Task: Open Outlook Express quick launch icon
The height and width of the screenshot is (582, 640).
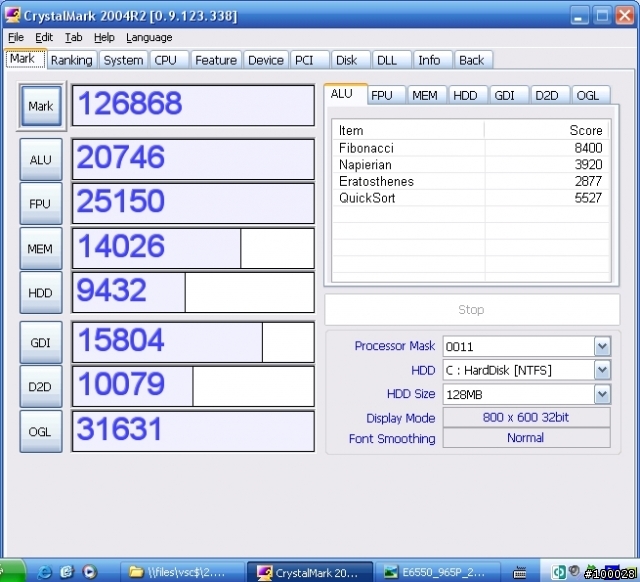Action: pos(67,572)
